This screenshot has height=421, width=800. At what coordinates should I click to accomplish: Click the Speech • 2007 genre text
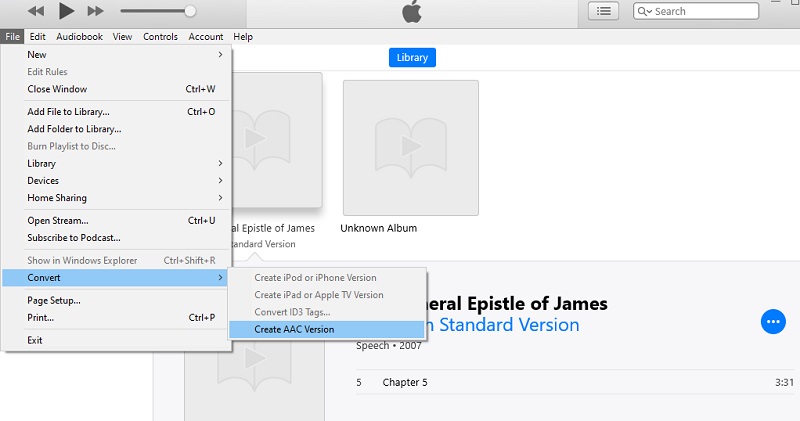click(x=389, y=345)
